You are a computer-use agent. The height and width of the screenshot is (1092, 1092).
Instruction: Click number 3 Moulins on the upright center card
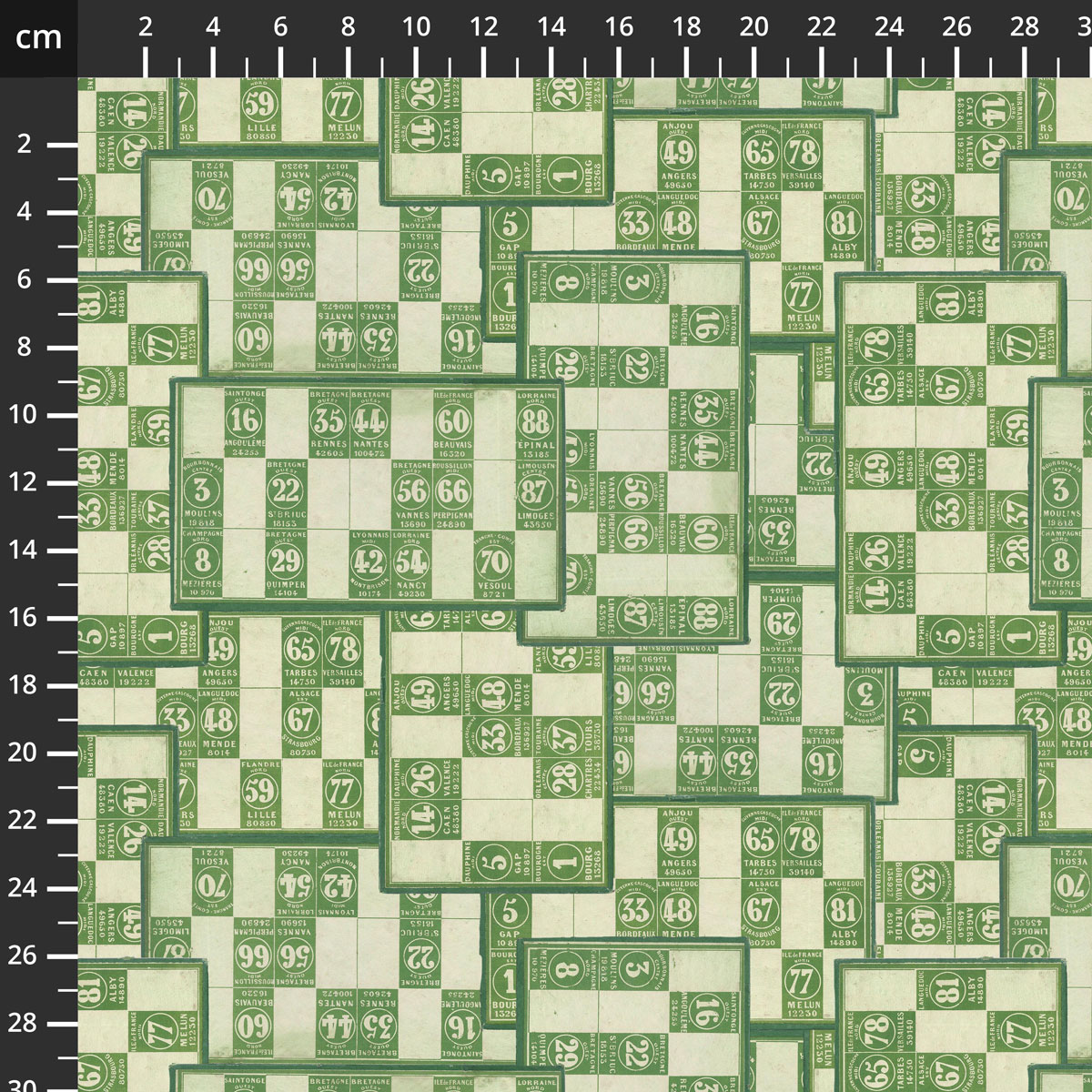click(202, 491)
